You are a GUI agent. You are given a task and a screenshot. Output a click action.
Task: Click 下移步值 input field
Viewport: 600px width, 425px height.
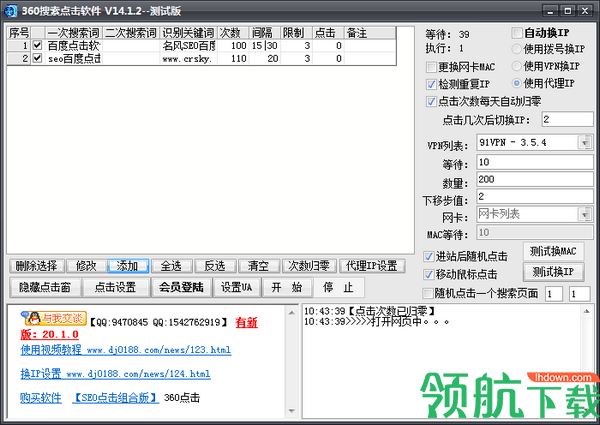point(535,197)
